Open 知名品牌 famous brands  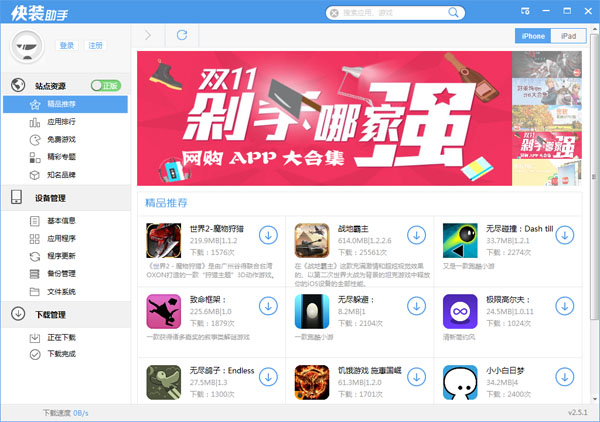point(61,175)
